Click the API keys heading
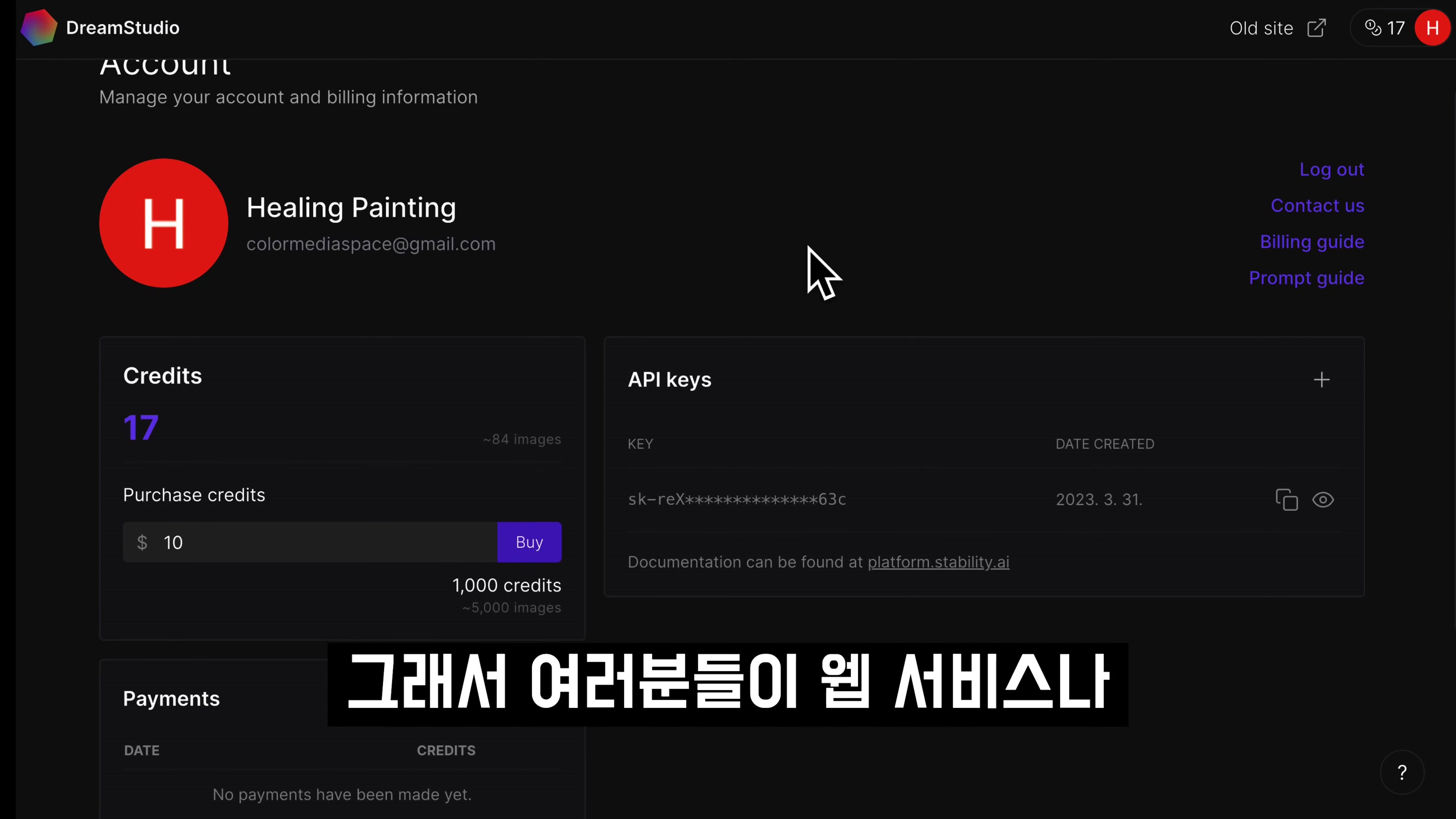The width and height of the screenshot is (1456, 819). [669, 380]
